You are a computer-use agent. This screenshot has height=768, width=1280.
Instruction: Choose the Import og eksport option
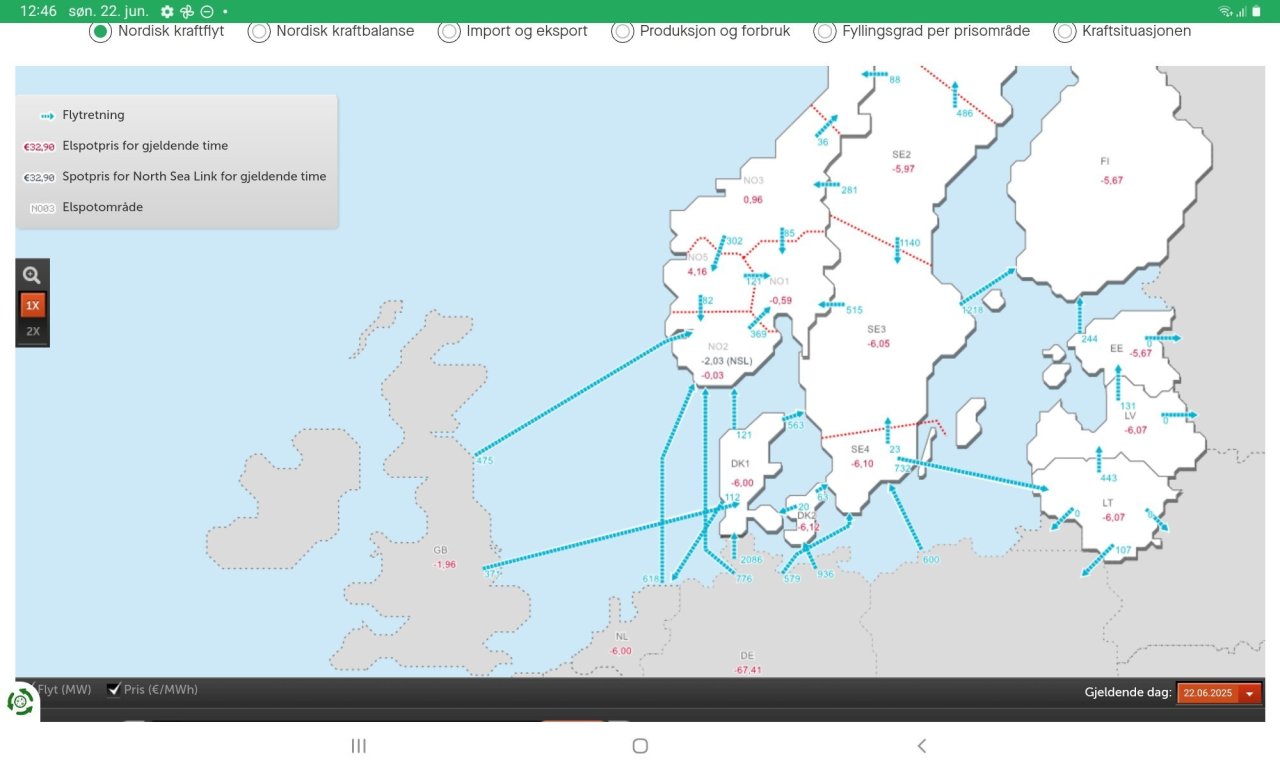click(449, 31)
